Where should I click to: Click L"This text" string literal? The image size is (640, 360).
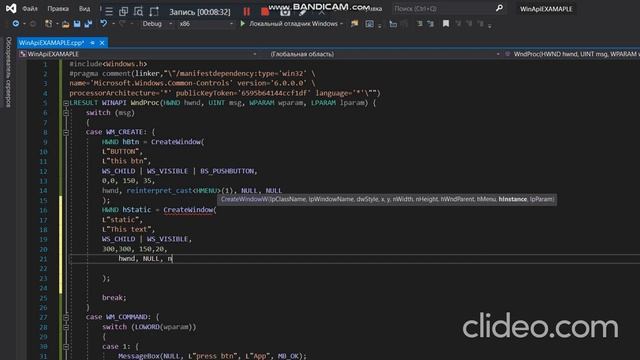(127, 229)
